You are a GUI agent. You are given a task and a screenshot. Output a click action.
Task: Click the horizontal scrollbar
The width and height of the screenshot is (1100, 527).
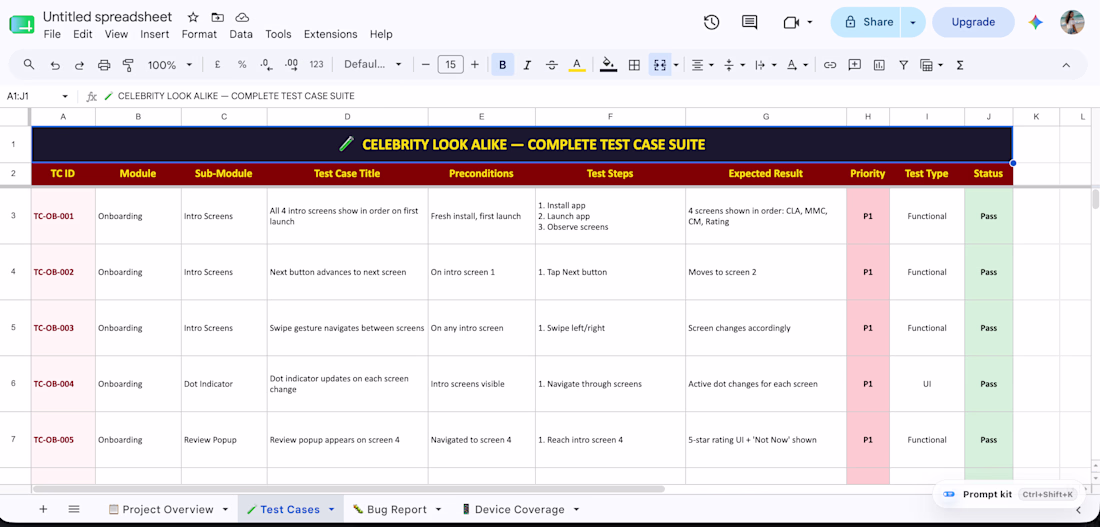tap(349, 488)
